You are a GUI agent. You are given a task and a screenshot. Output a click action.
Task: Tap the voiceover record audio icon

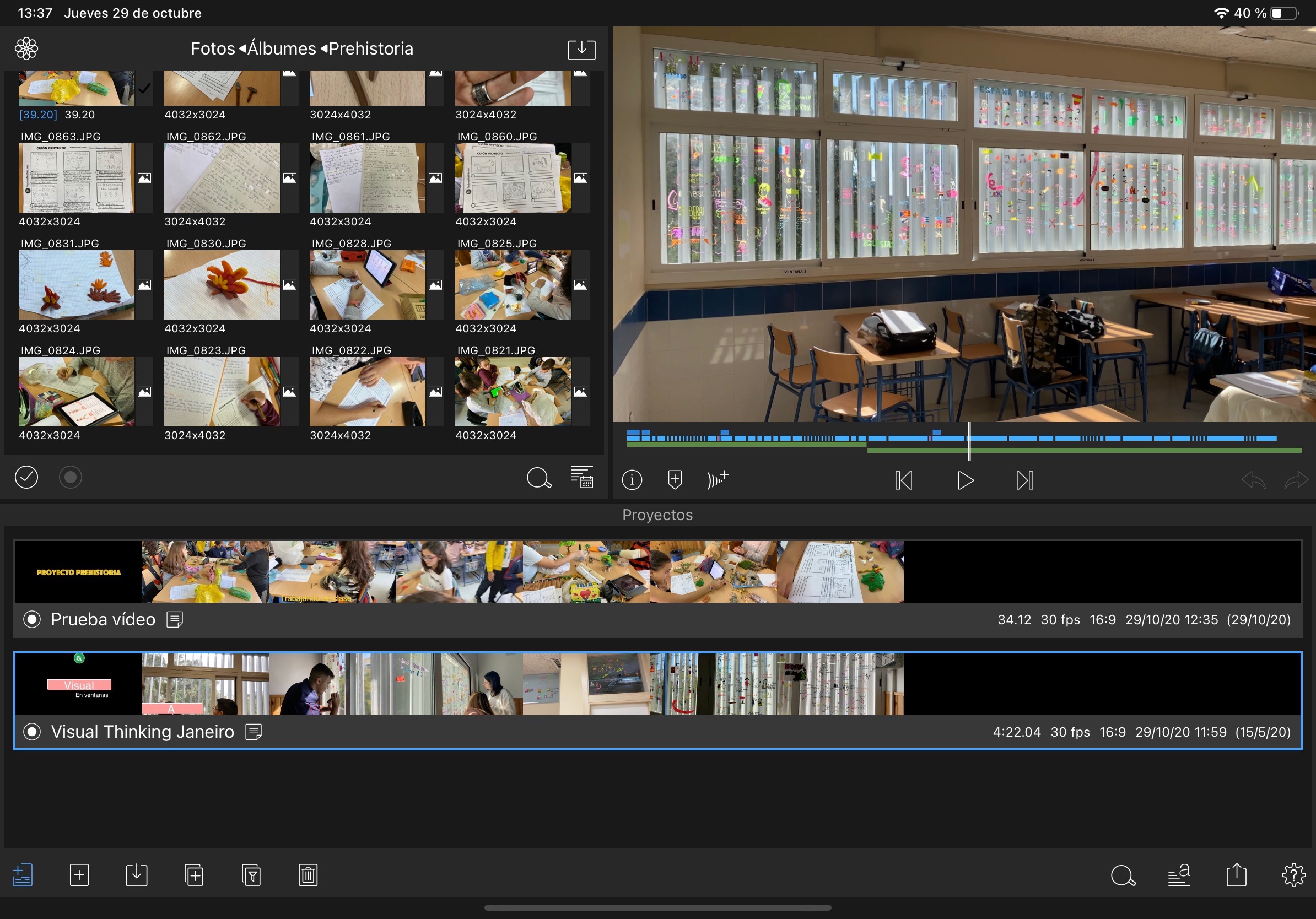pos(717,479)
